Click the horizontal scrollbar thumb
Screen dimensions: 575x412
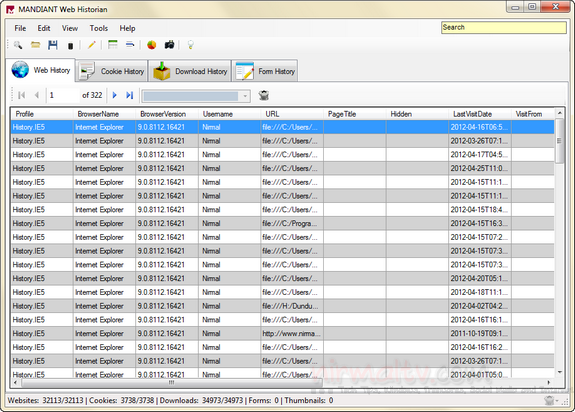coord(172,382)
